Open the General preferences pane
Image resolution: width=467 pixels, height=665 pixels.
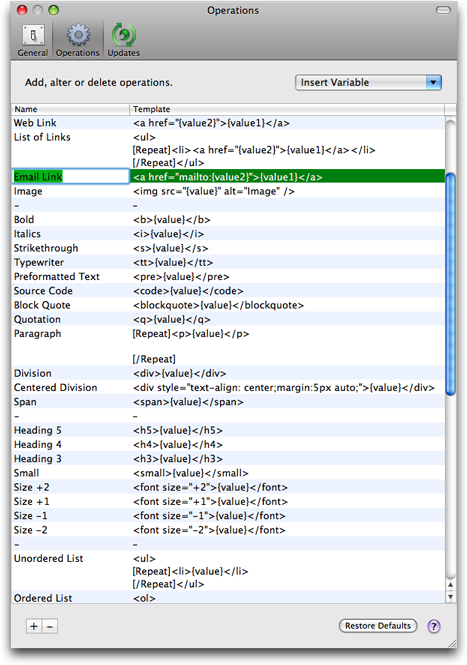click(x=33, y=41)
